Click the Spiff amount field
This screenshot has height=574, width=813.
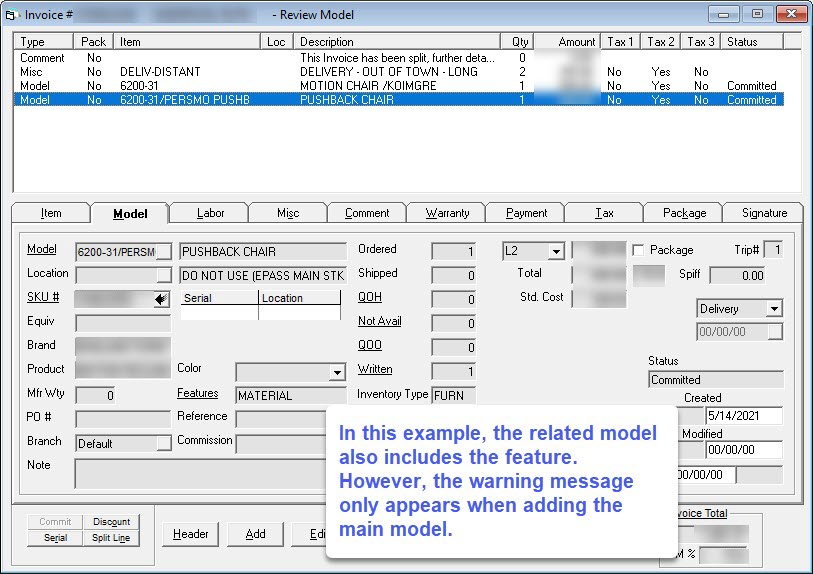pyautogui.click(x=738, y=275)
